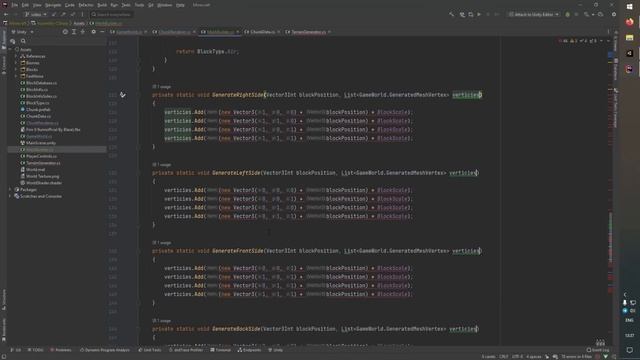Click '1 usage' link above GenerateBackSide
Screen dimensions: 640x360
(162, 321)
